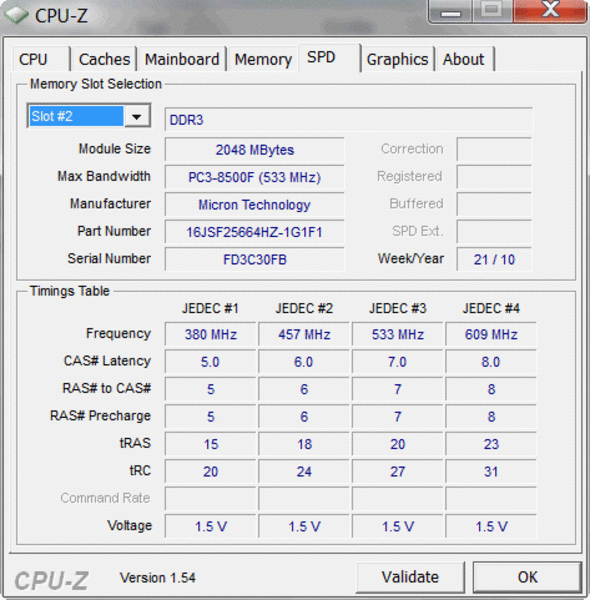Select the Slot #2 combo box text
Image resolution: width=590 pixels, height=600 pixels.
[76, 116]
